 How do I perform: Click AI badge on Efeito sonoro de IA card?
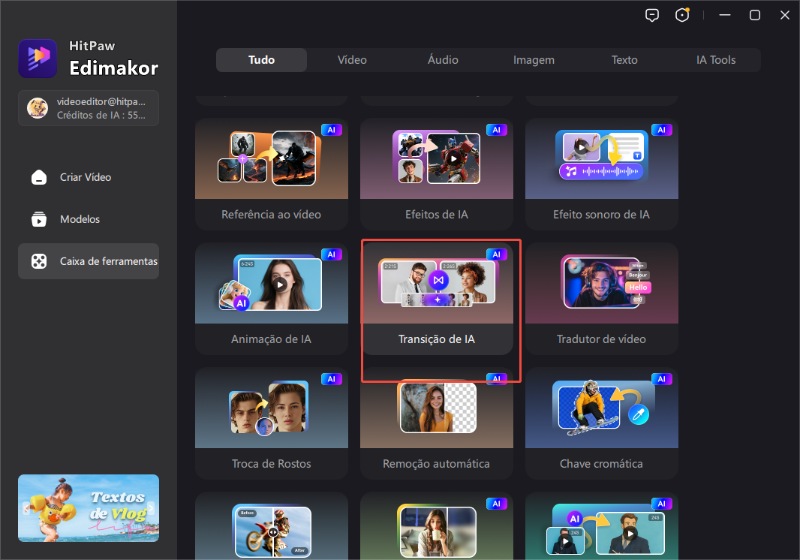(662, 130)
